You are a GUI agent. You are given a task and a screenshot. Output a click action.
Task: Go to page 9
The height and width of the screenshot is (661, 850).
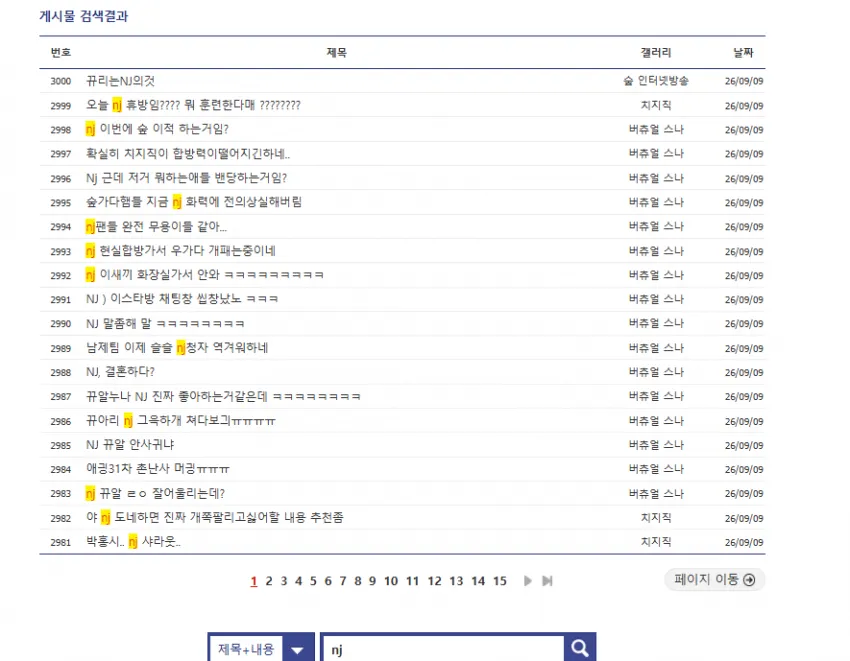pos(372,581)
